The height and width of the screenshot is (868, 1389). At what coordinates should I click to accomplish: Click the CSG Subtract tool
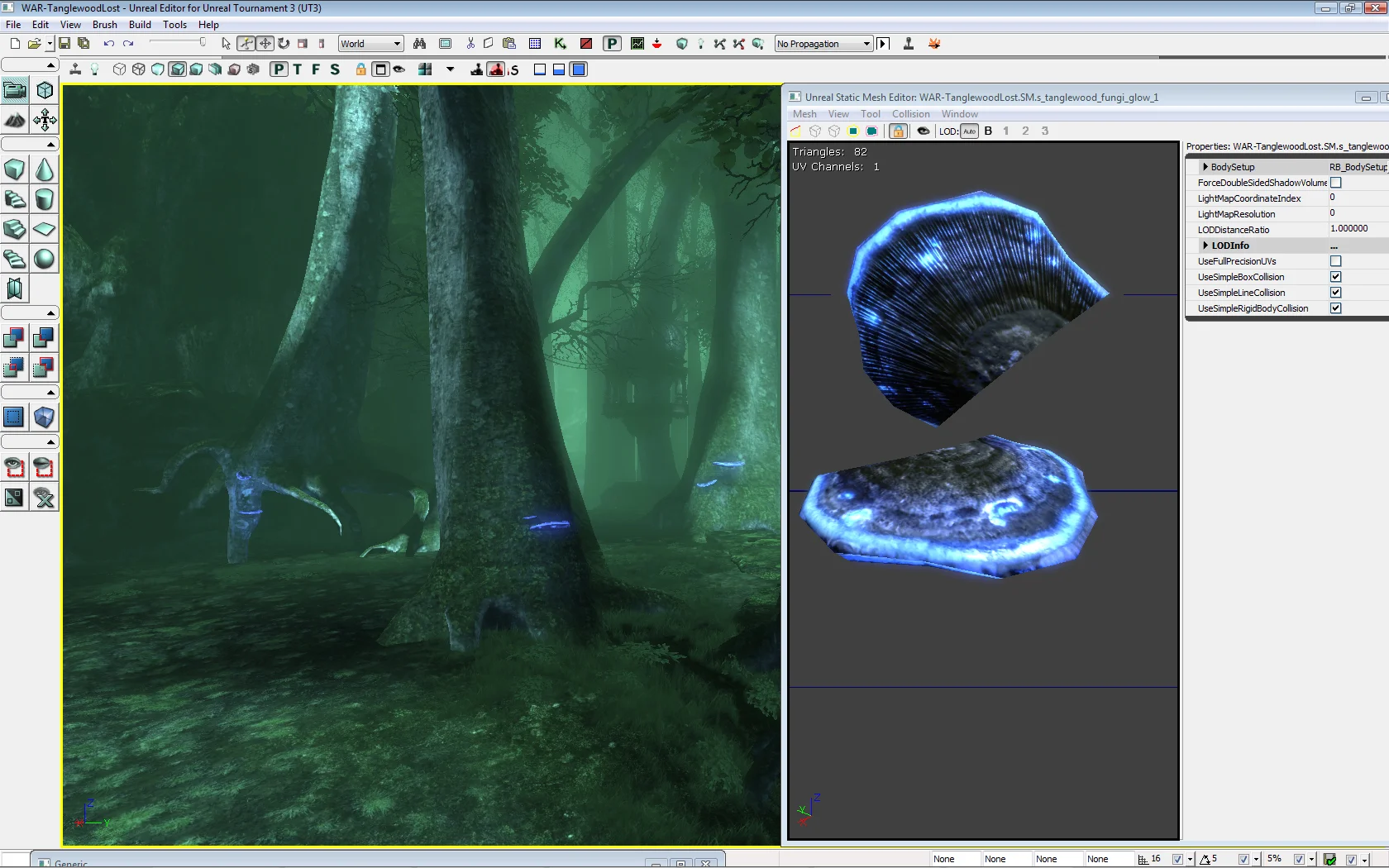(x=45, y=337)
